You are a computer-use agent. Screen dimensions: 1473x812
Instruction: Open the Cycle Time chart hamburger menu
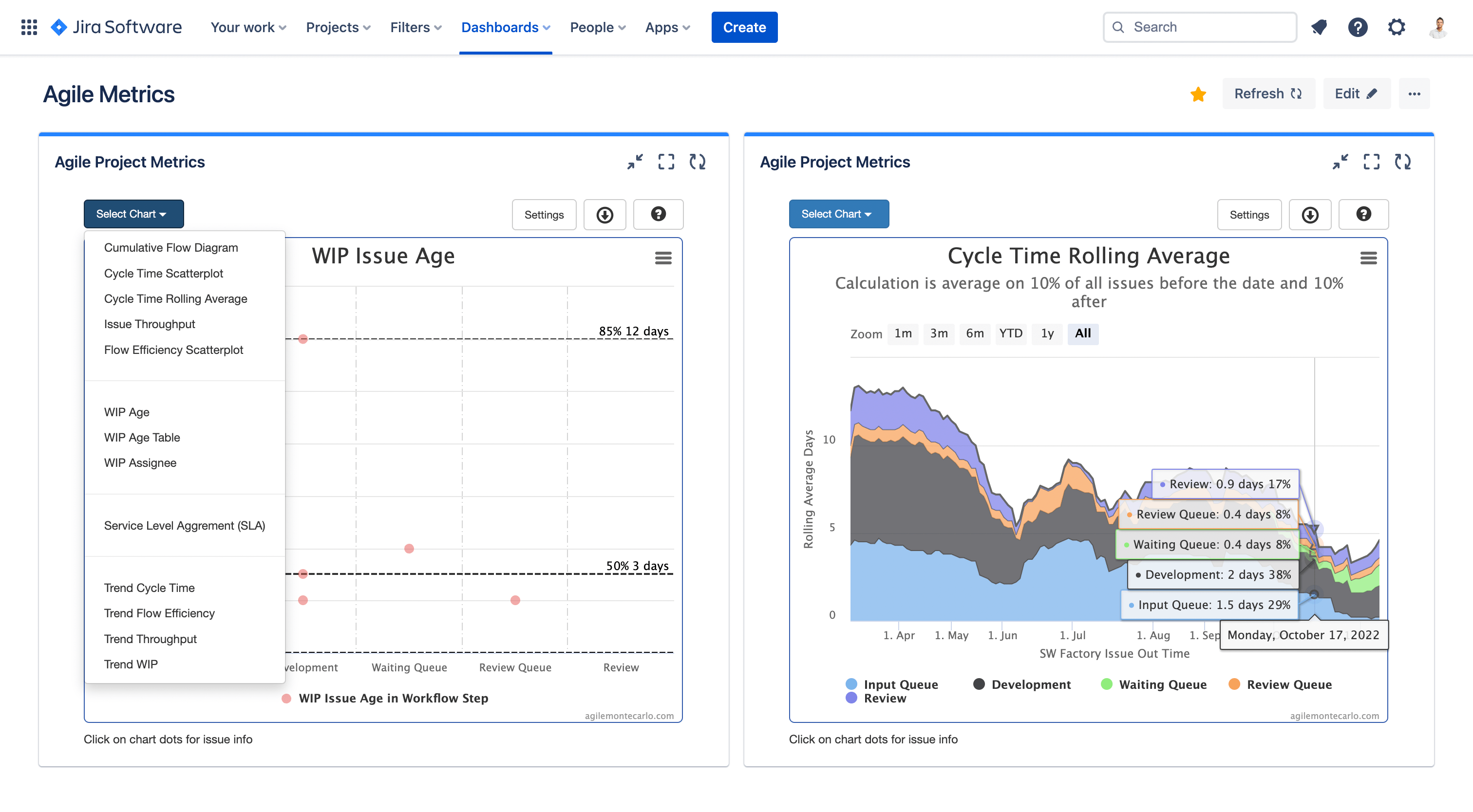pos(1368,258)
